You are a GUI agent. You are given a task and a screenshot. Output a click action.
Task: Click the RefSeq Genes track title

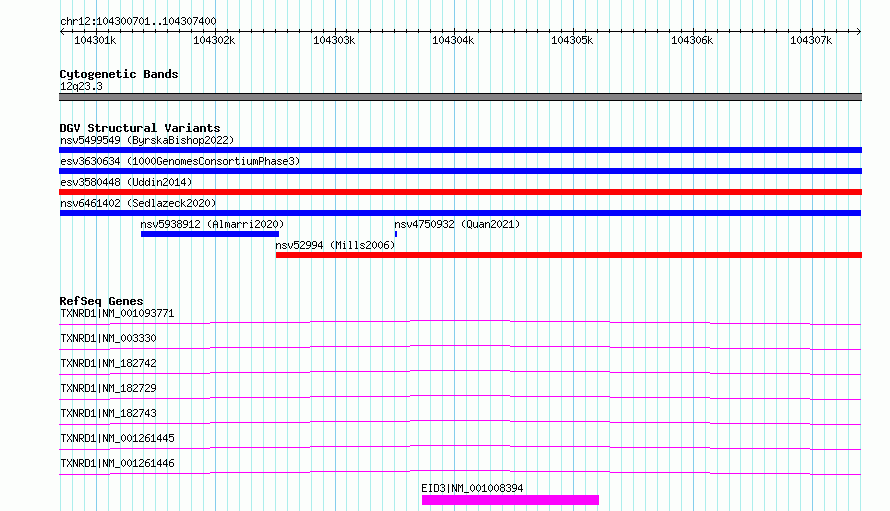pos(102,301)
